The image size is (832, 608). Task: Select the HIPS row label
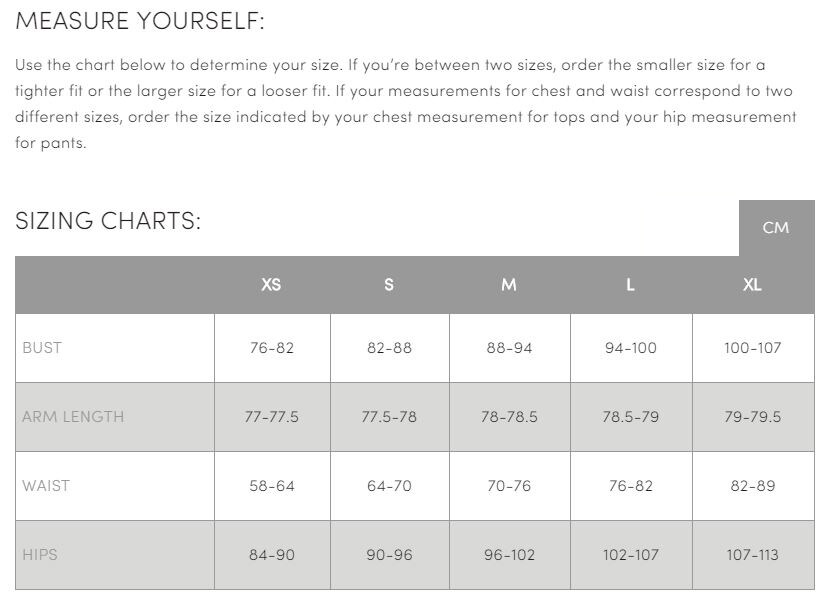40,555
